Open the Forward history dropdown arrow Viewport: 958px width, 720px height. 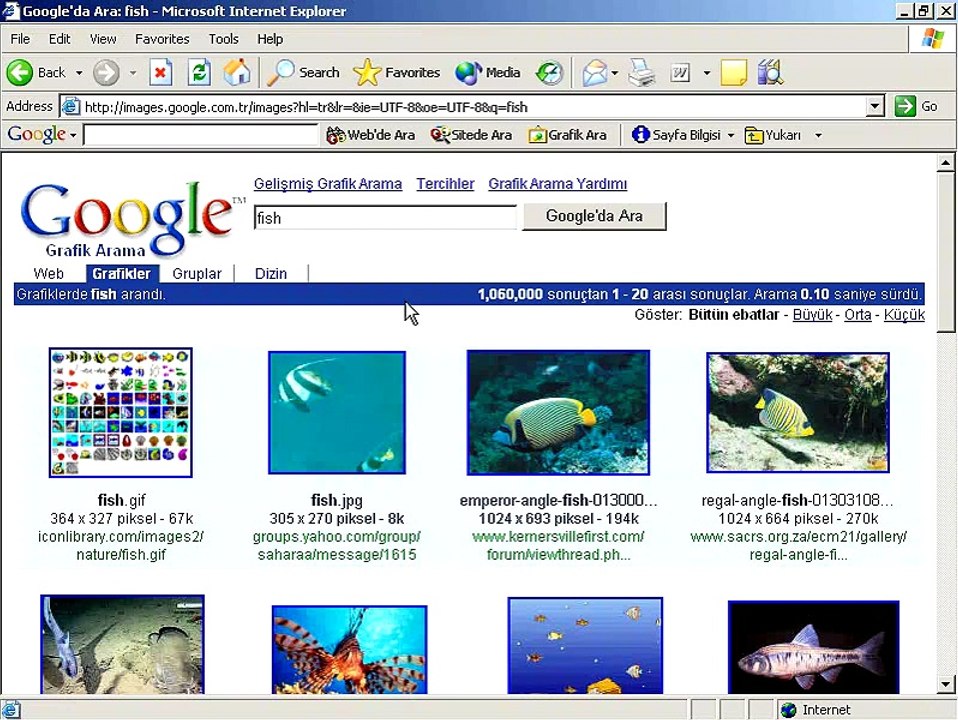pyautogui.click(x=133, y=73)
